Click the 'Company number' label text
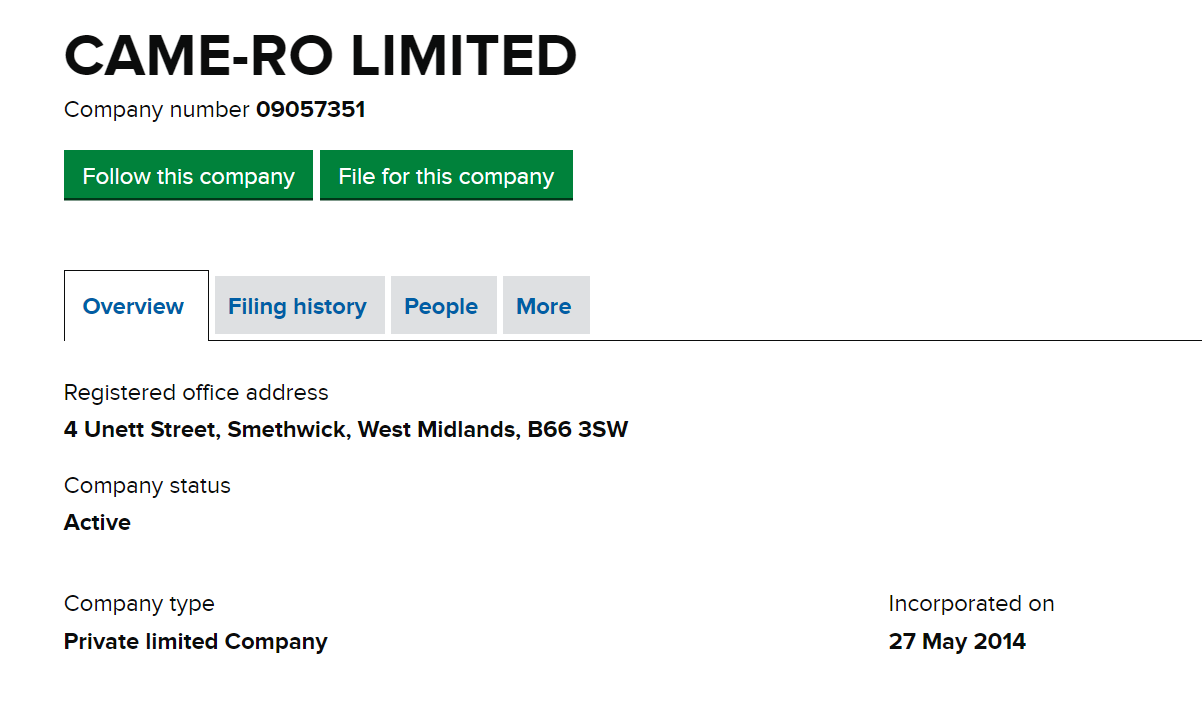 (x=157, y=110)
